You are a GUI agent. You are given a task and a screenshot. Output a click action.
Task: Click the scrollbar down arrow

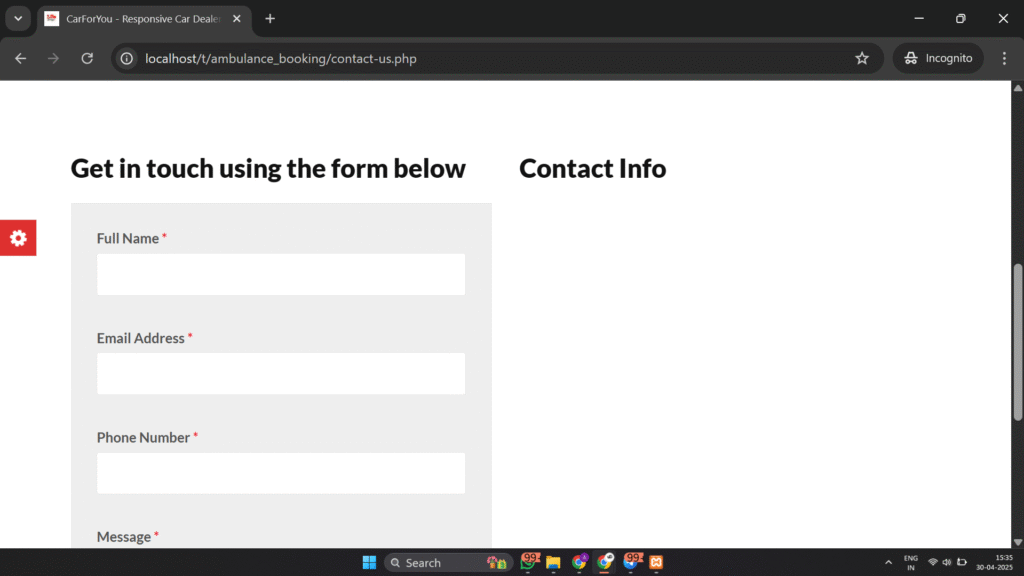click(x=1017, y=542)
